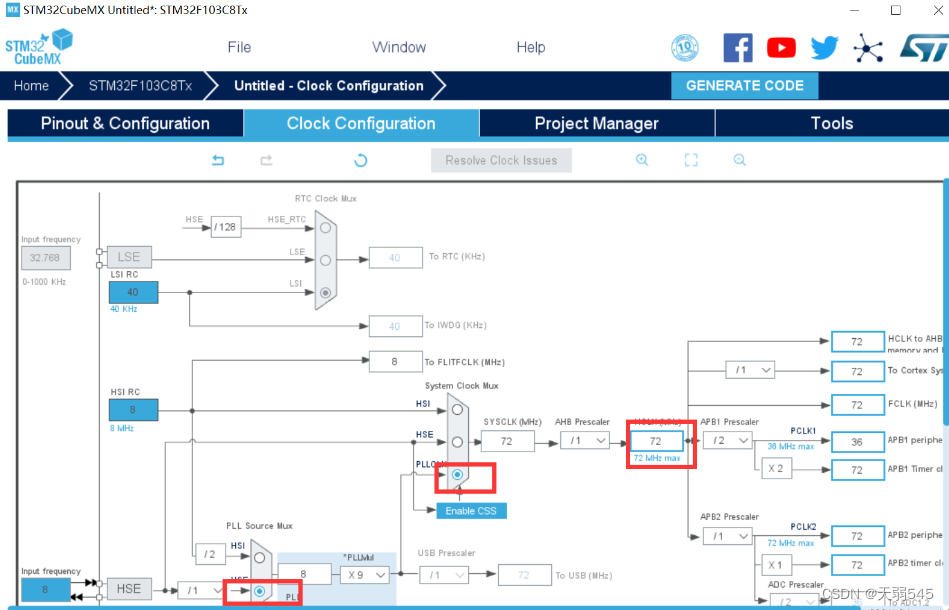This screenshot has height=610, width=949.
Task: Click the FCLK (MHz) 72 output box
Action: (858, 405)
